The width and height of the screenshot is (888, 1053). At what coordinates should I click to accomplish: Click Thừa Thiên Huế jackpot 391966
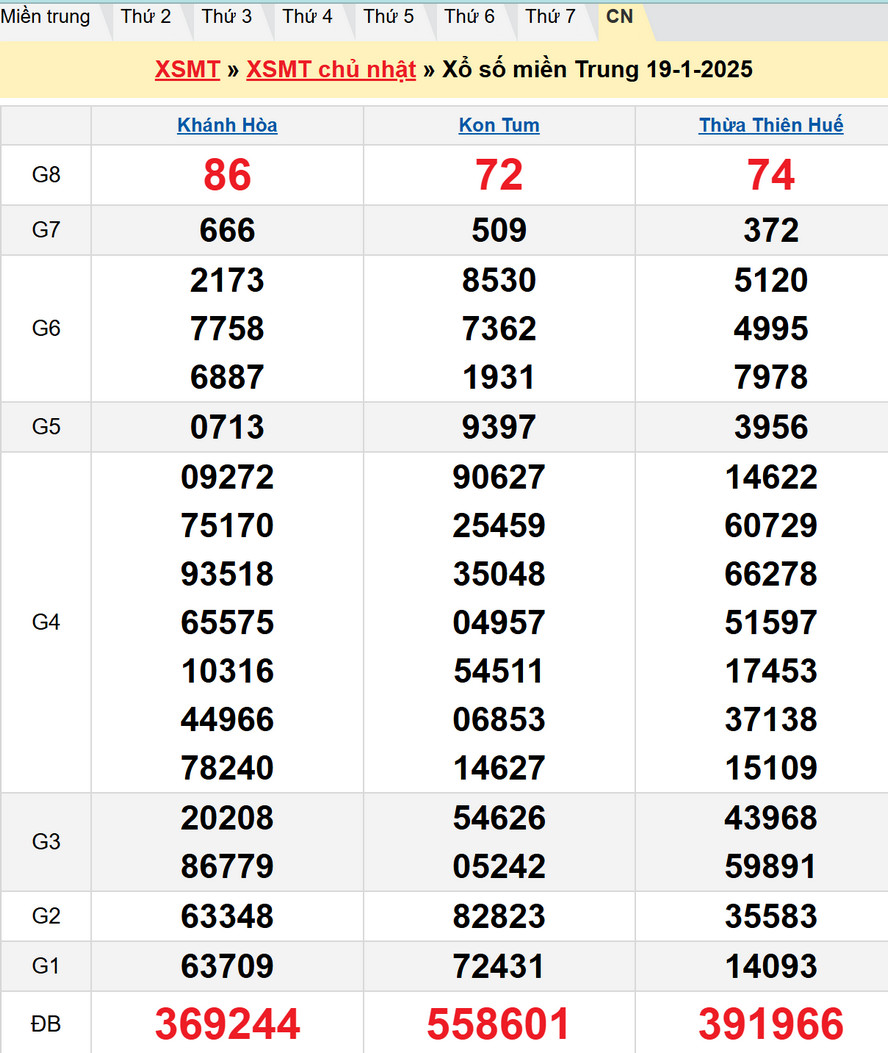pos(771,1024)
